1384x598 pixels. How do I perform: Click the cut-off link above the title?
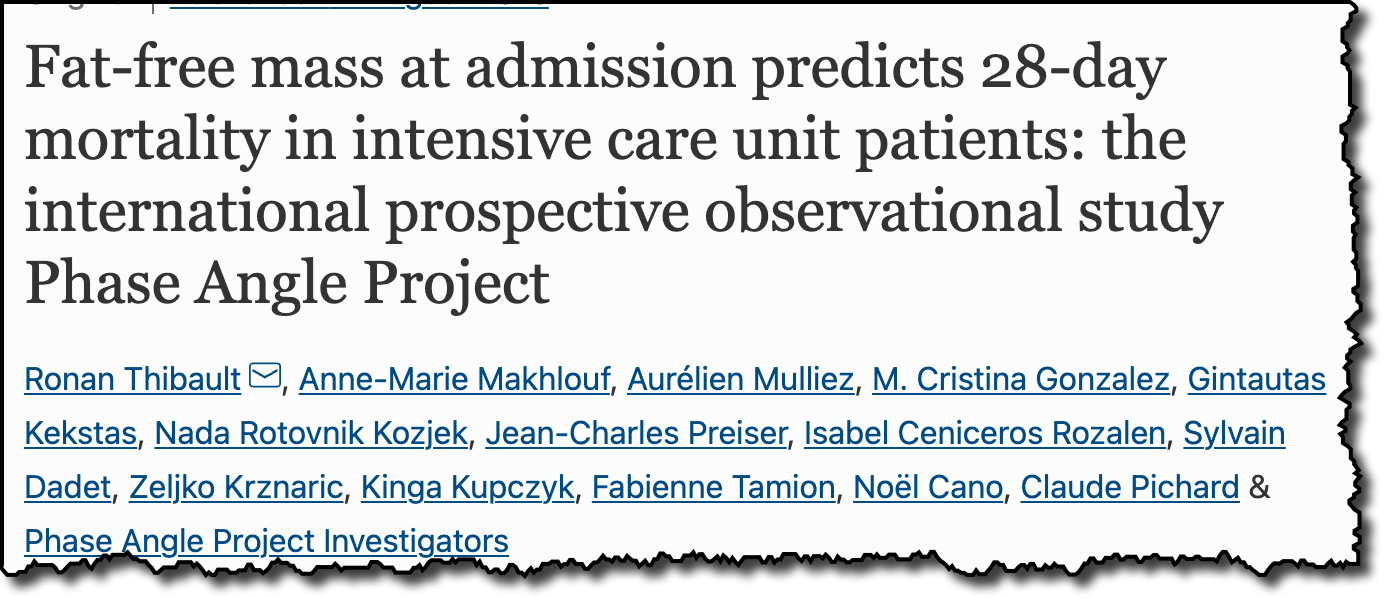358,4
